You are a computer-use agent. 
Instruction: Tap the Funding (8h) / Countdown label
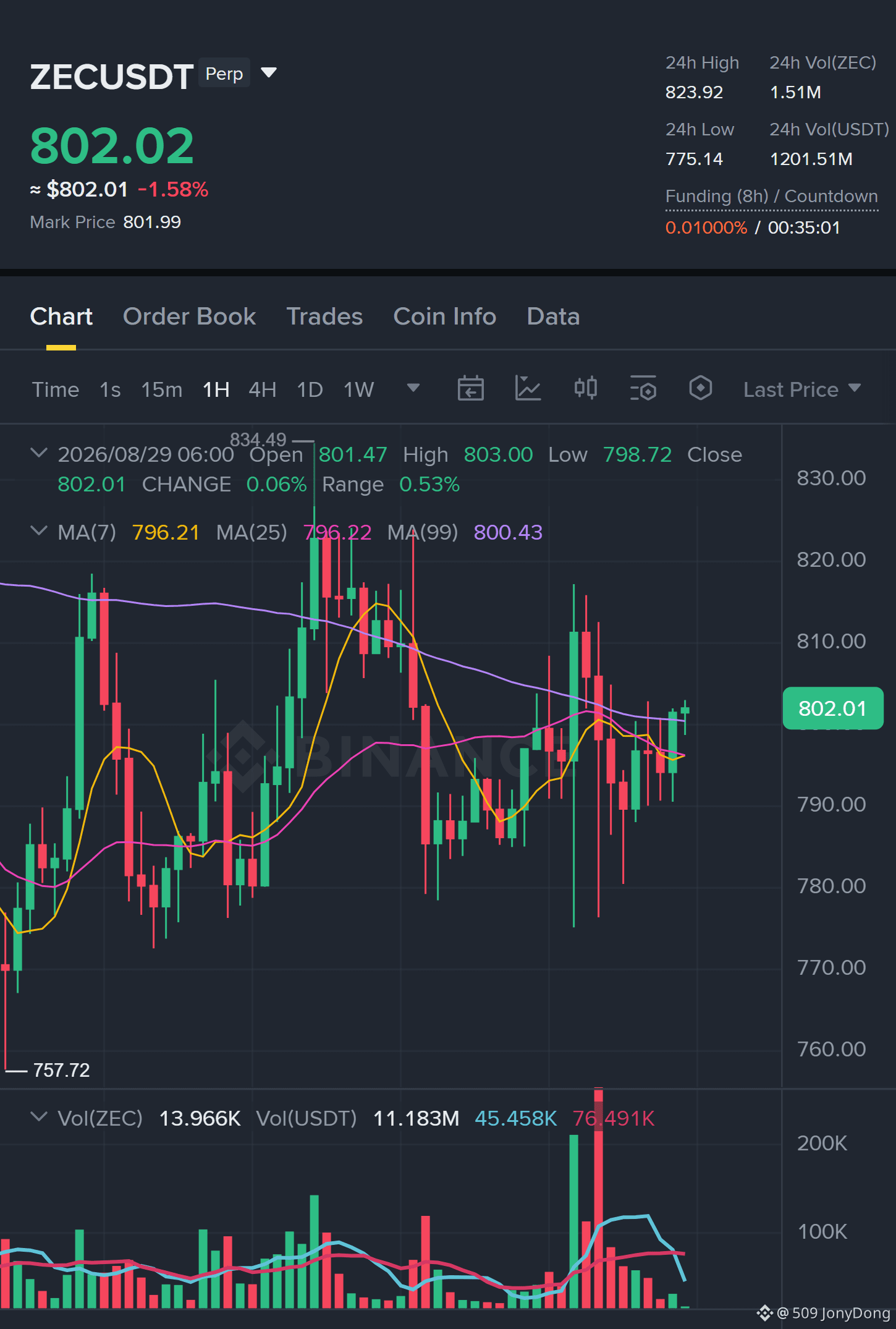click(772, 196)
